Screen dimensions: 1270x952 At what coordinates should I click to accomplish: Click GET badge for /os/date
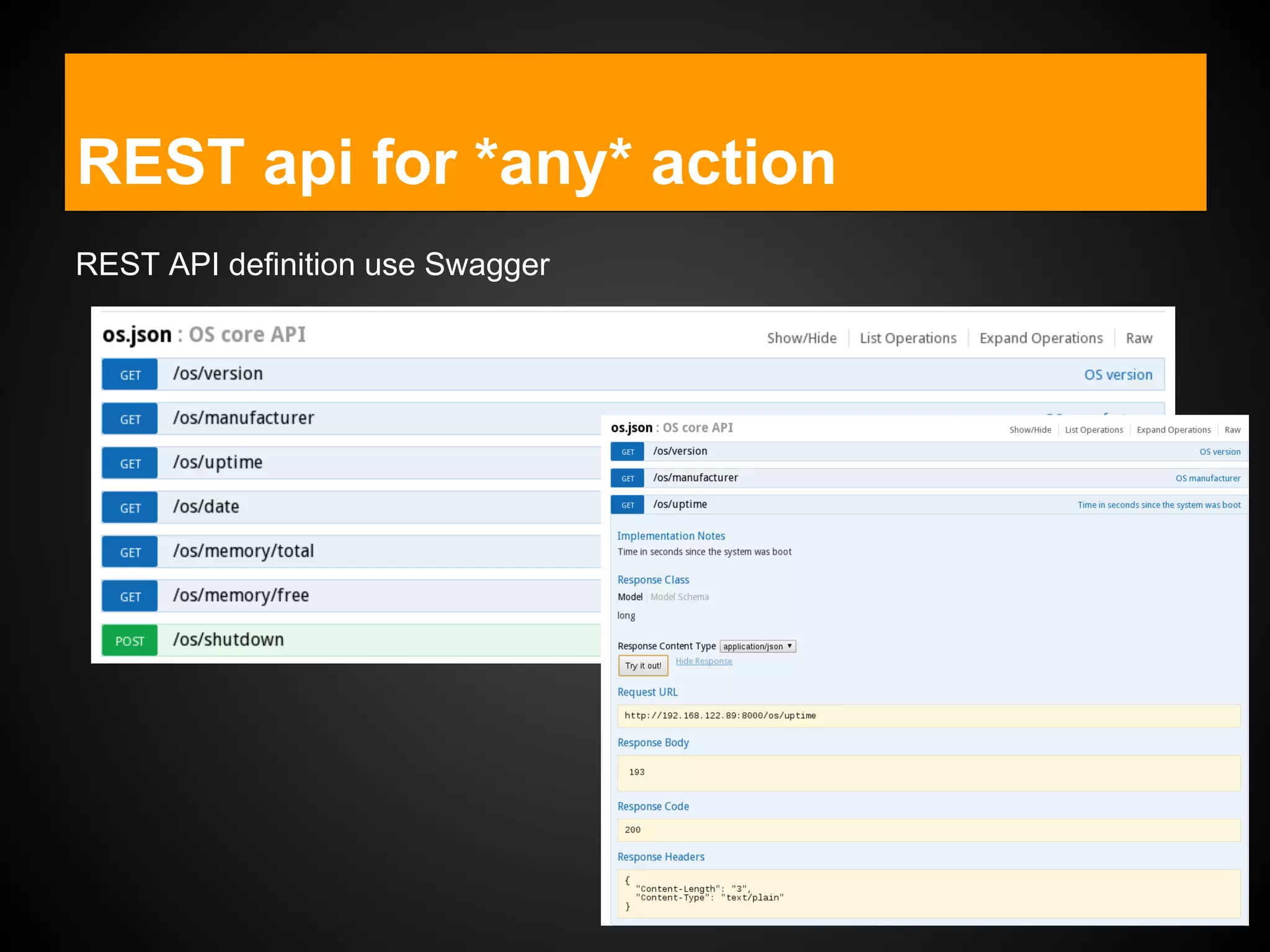130,508
